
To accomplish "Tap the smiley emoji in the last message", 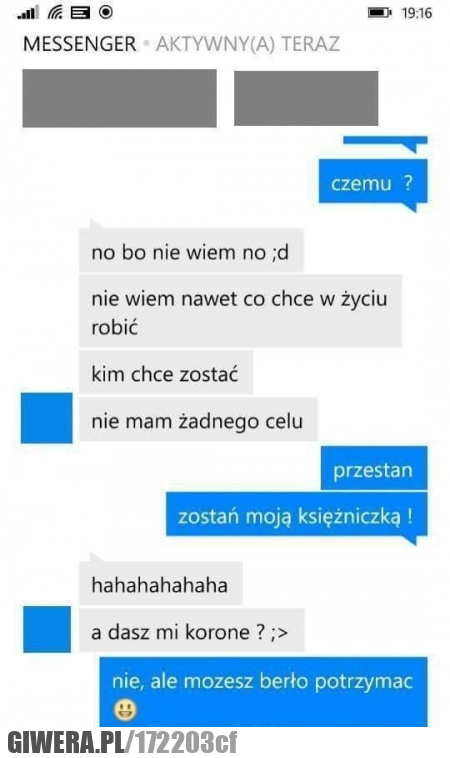I will tap(126, 710).
